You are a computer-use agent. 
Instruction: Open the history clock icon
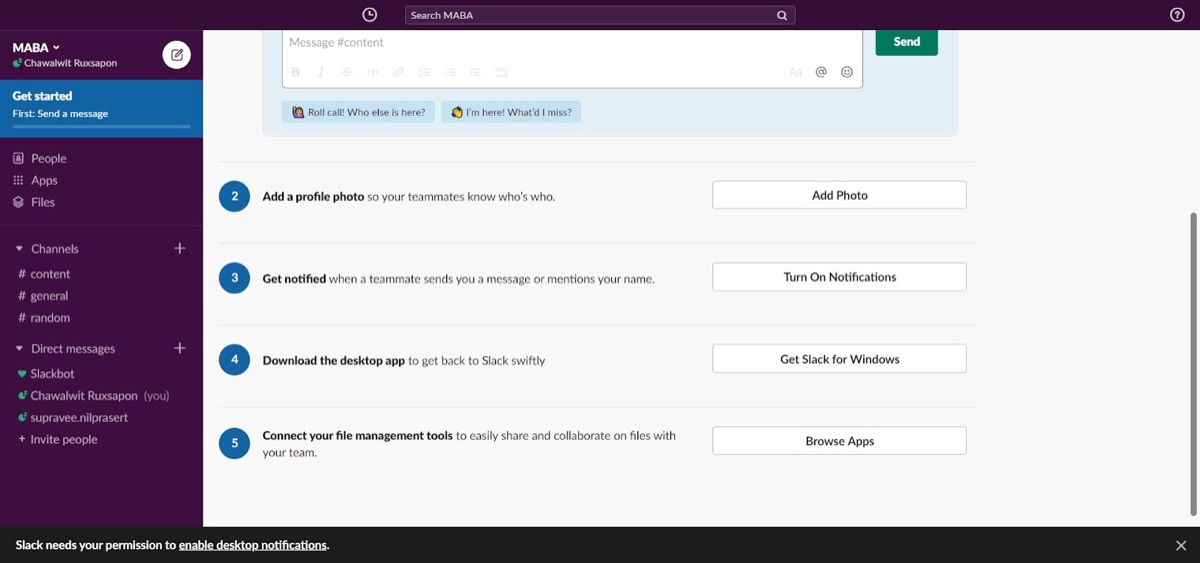(370, 15)
